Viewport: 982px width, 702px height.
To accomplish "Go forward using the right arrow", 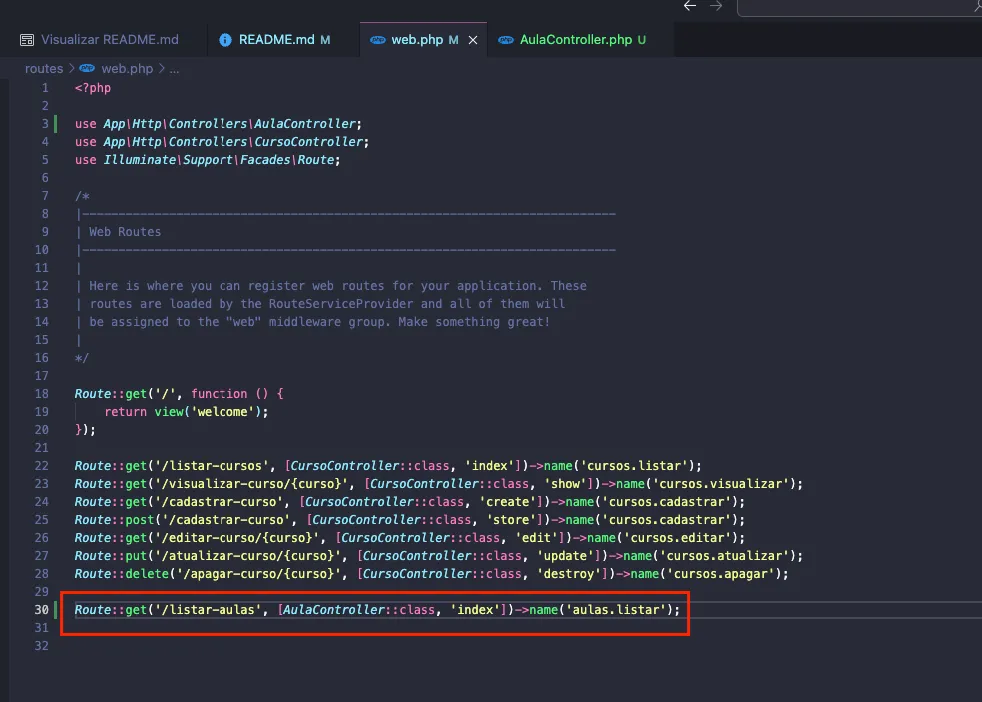I will (716, 6).
